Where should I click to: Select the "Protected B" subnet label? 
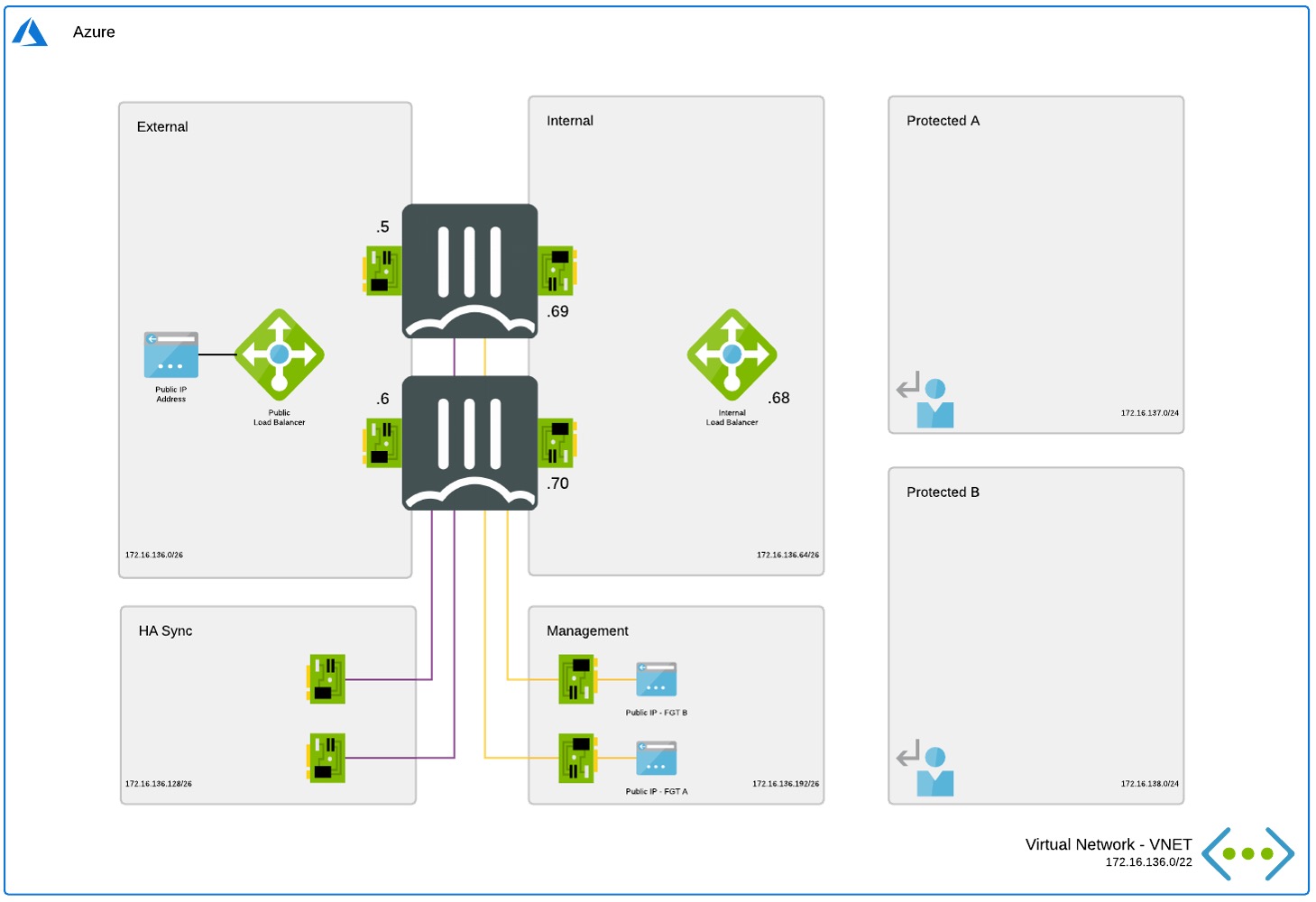point(943,492)
